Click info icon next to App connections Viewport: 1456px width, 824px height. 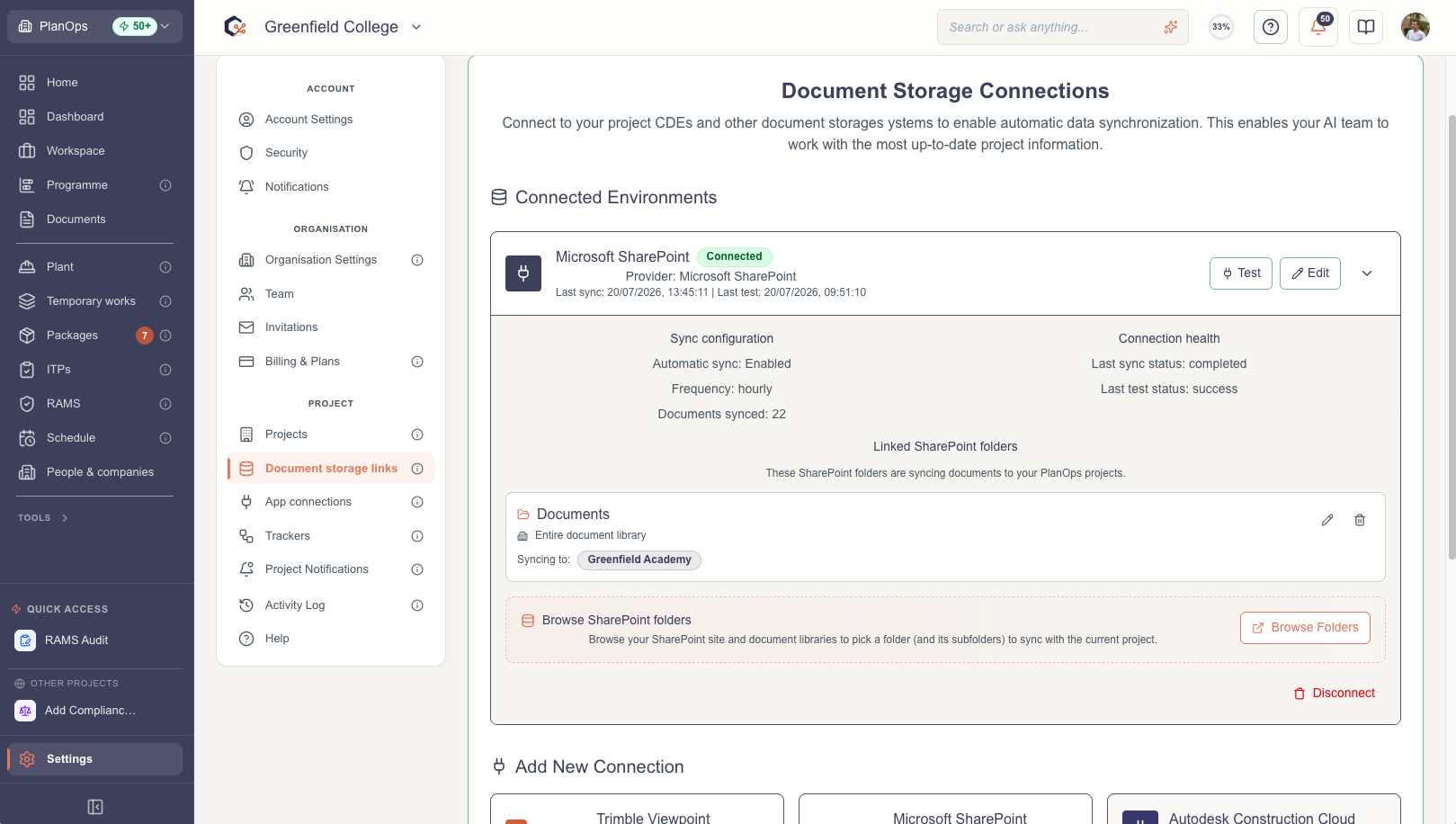[417, 502]
